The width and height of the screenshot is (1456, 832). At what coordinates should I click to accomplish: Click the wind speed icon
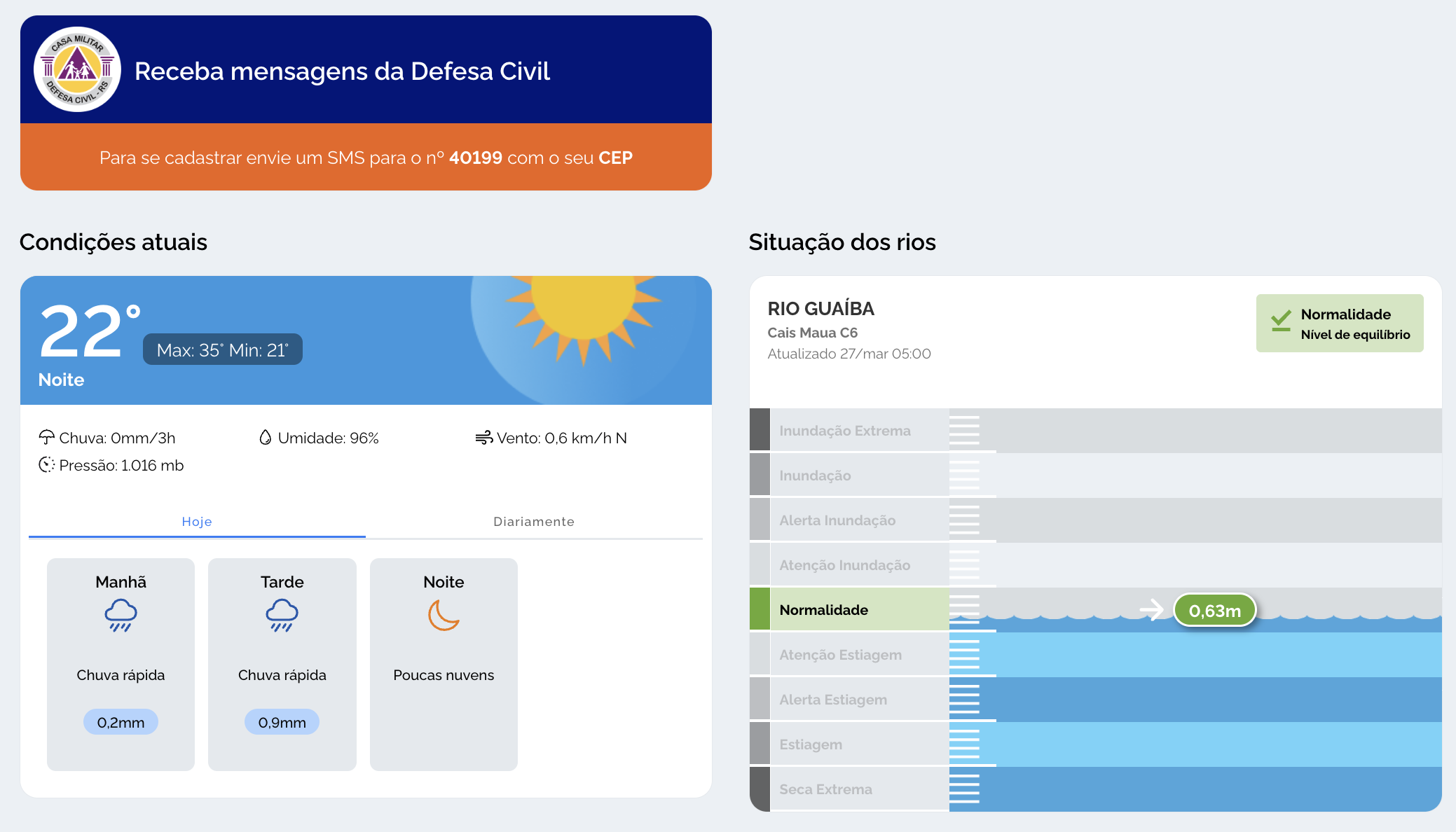[x=483, y=438]
